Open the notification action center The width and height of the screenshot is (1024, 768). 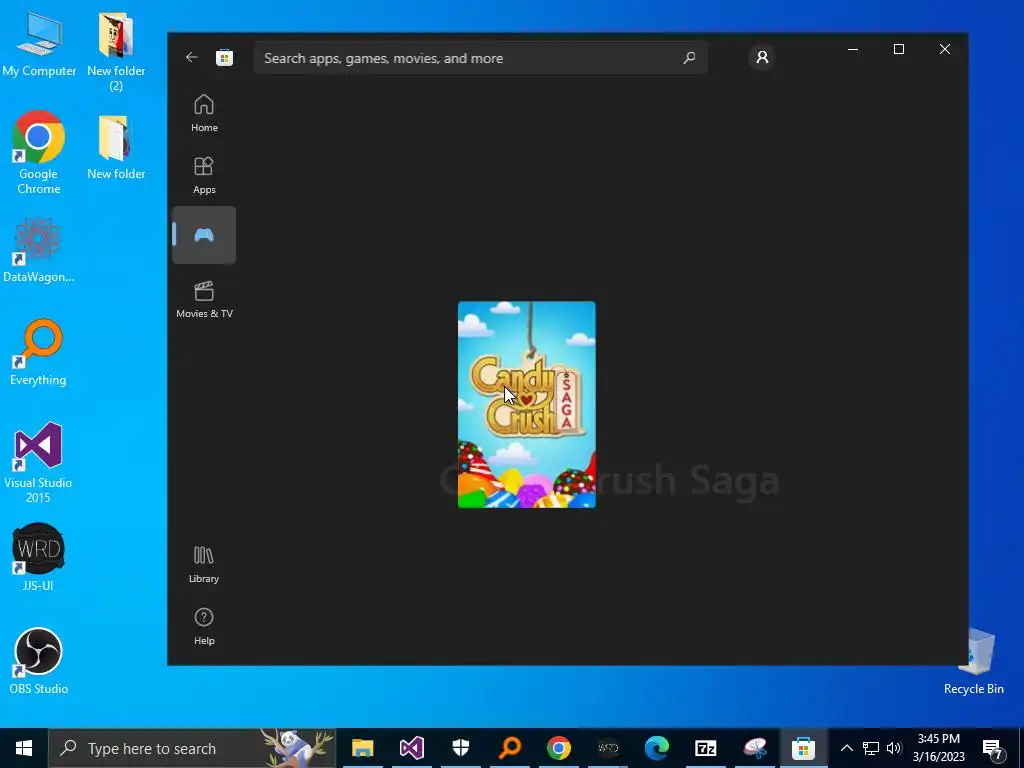pyautogui.click(x=993, y=748)
